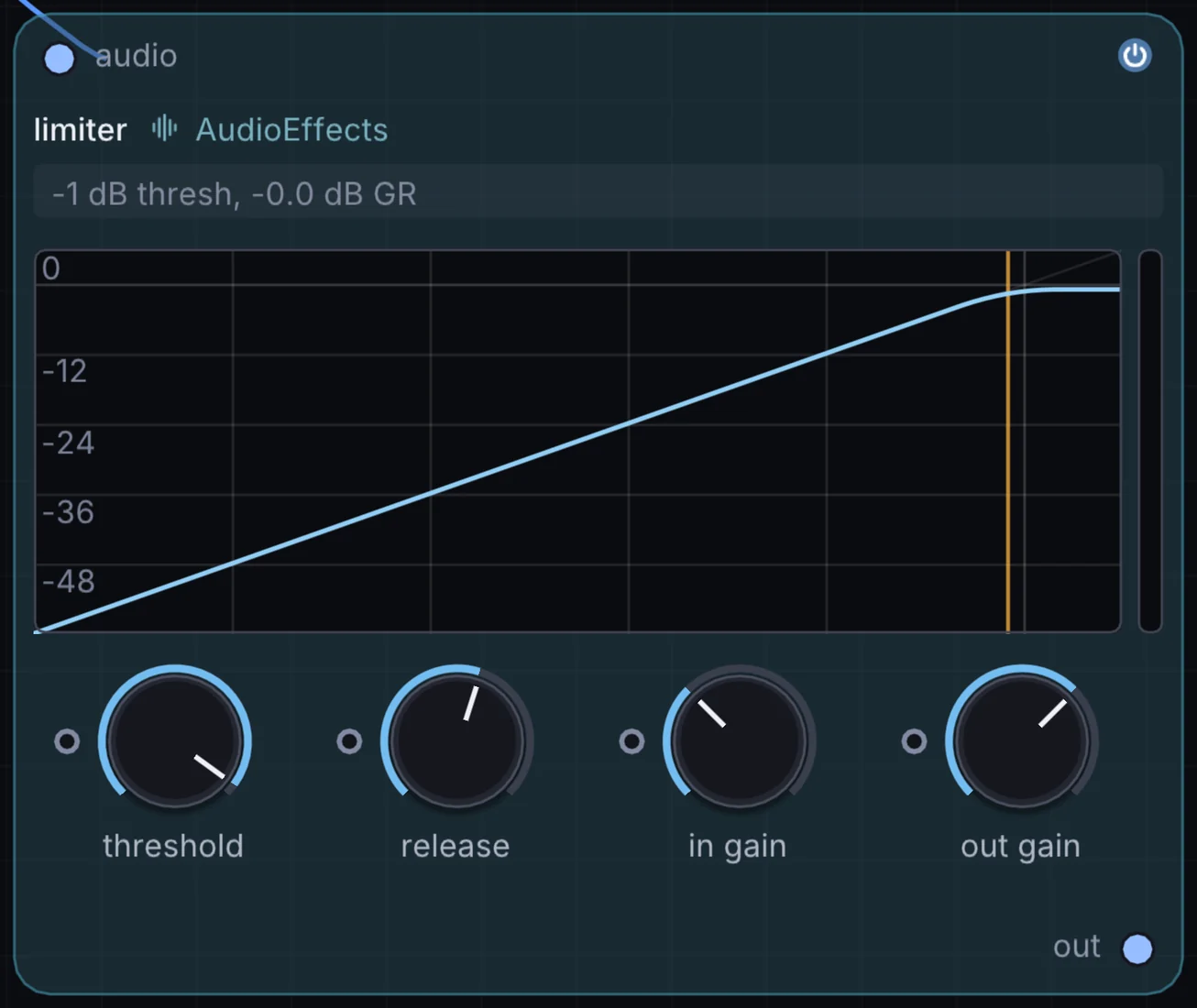The image size is (1197, 1008).
Task: Click the gain reduction meter bar
Action: (1150, 441)
